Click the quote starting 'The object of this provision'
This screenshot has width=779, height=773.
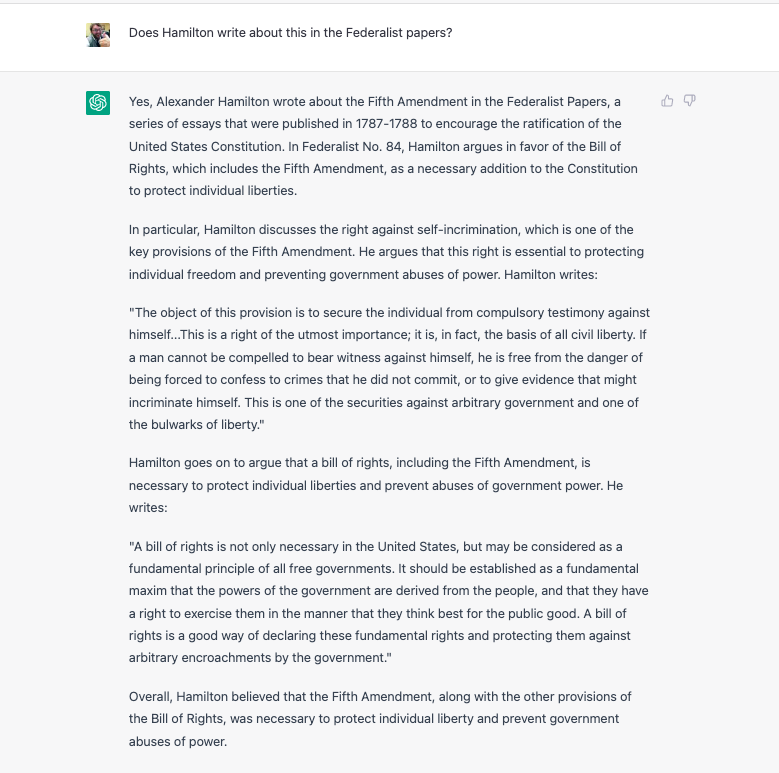390,369
